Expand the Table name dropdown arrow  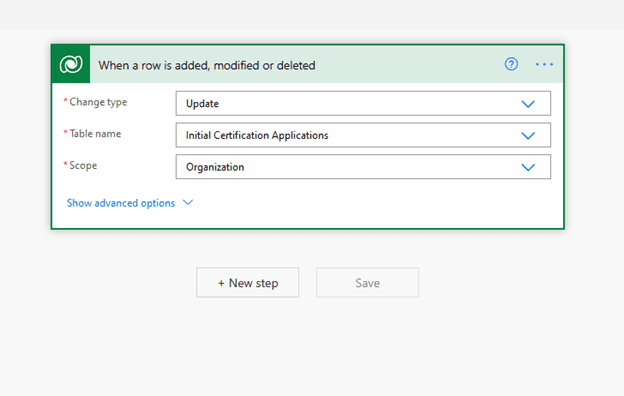[528, 136]
